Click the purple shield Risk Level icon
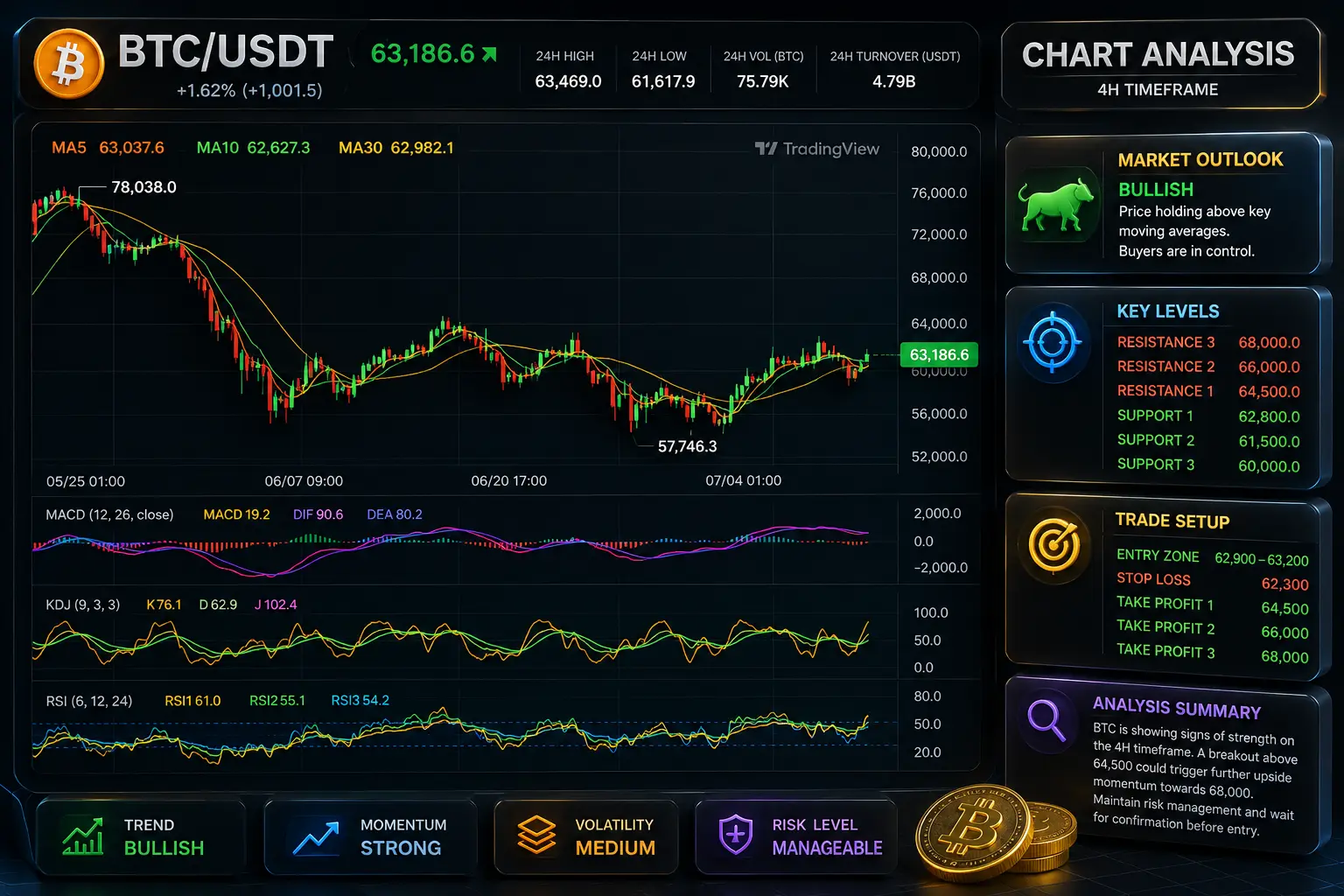This screenshot has width=1344, height=896. (735, 835)
